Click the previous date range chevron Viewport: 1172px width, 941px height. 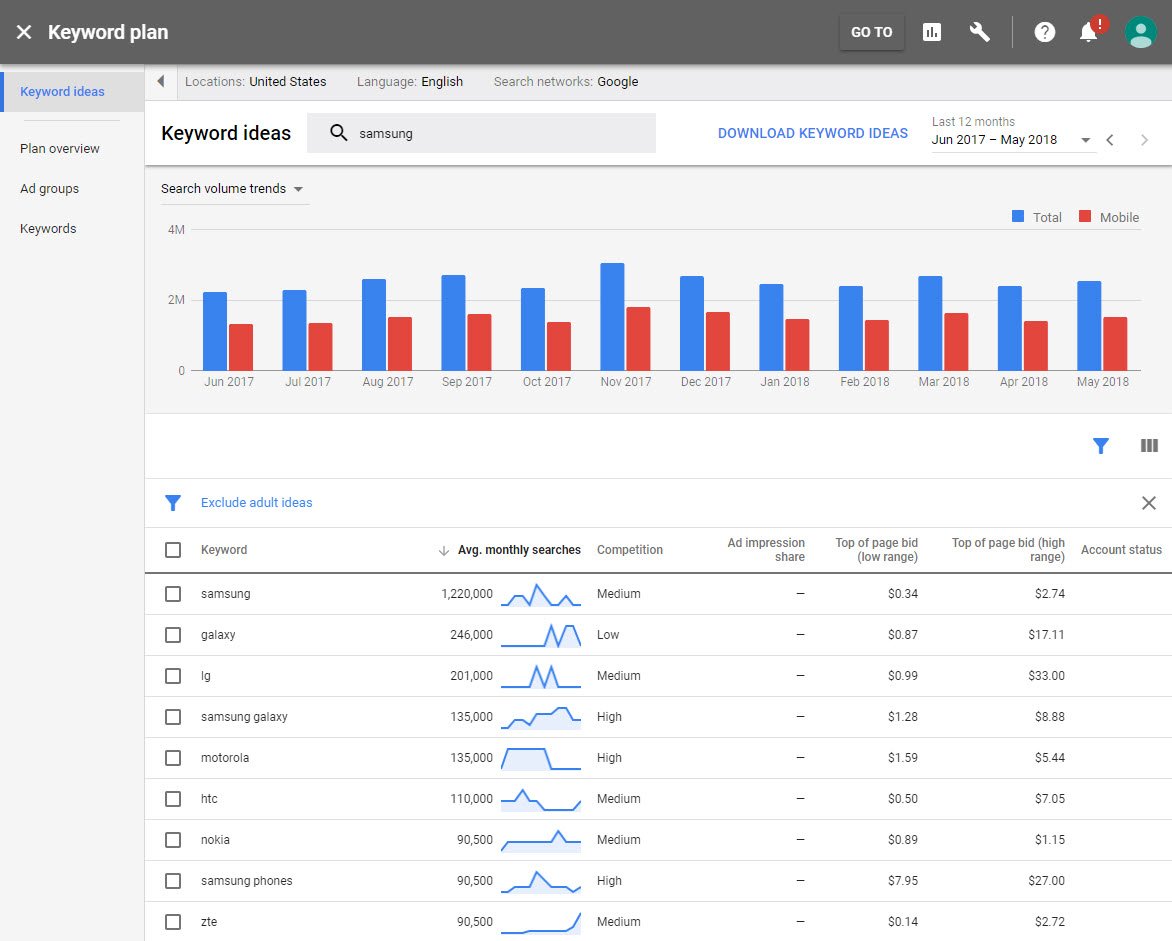[x=1112, y=140]
